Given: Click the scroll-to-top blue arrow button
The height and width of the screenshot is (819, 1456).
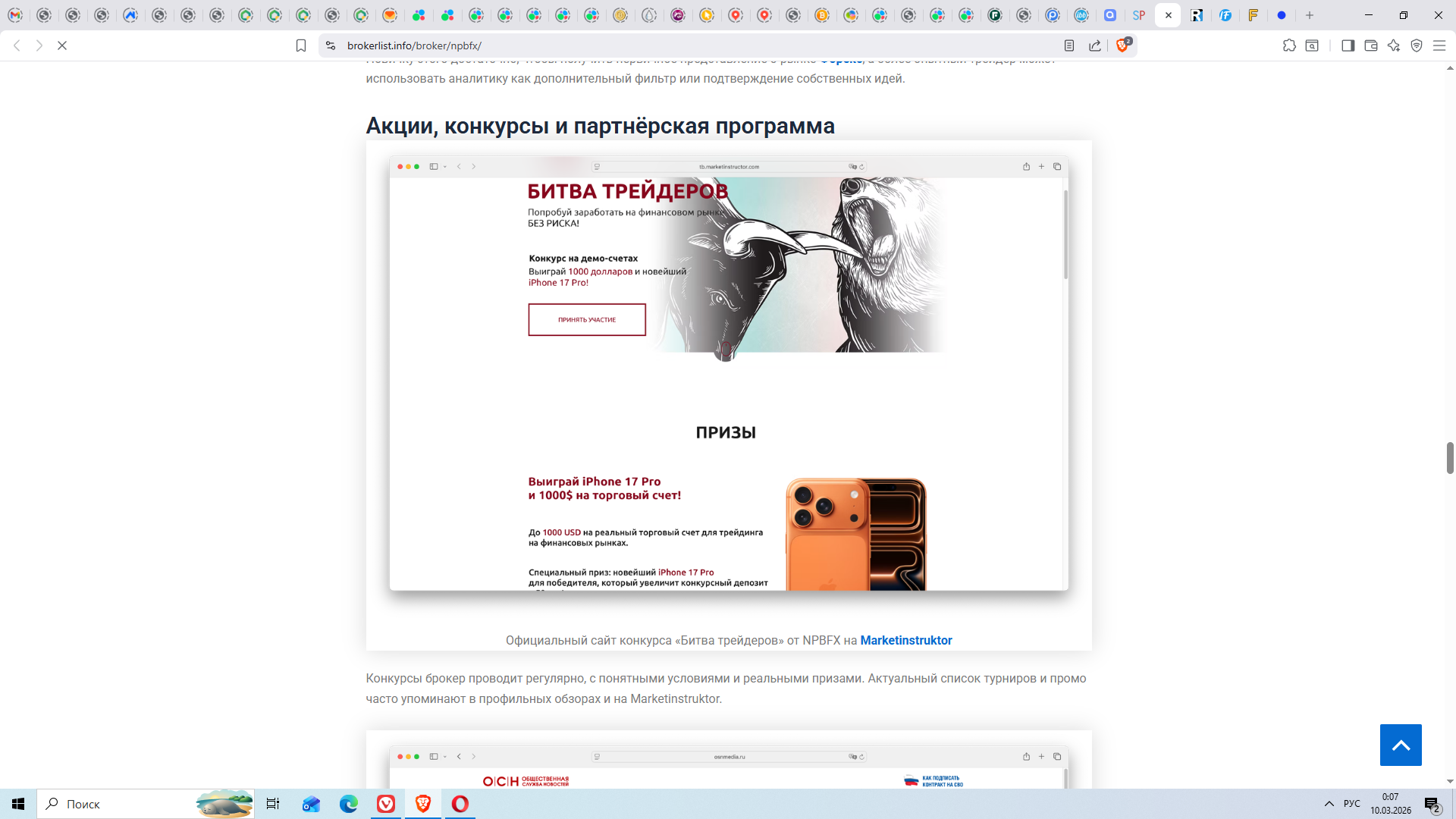Looking at the screenshot, I should [x=1400, y=745].
